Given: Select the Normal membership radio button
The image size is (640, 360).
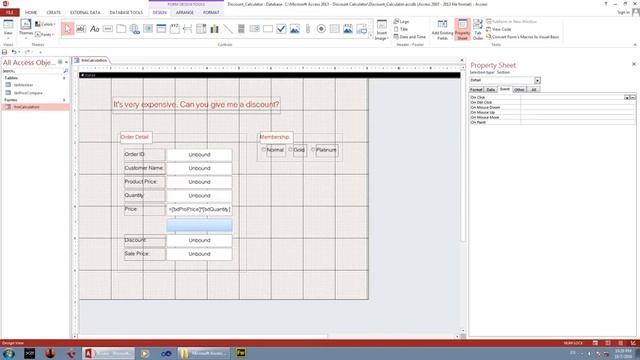Looking at the screenshot, I should (x=264, y=150).
